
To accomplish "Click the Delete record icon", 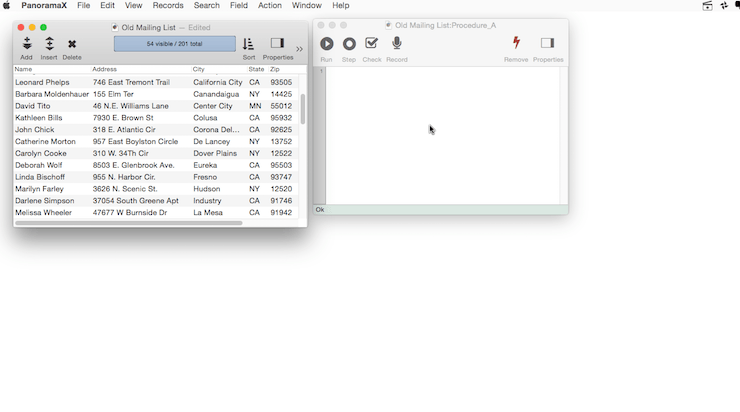I will (72, 44).
